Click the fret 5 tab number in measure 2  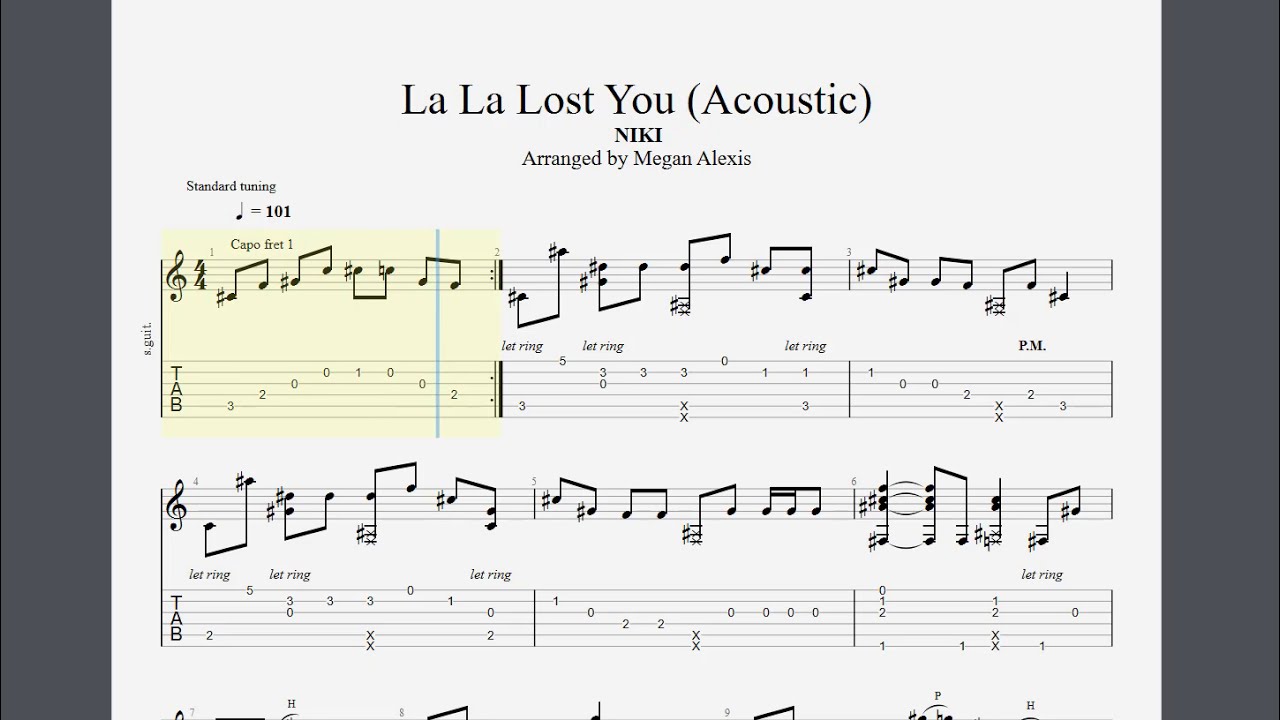(x=563, y=361)
